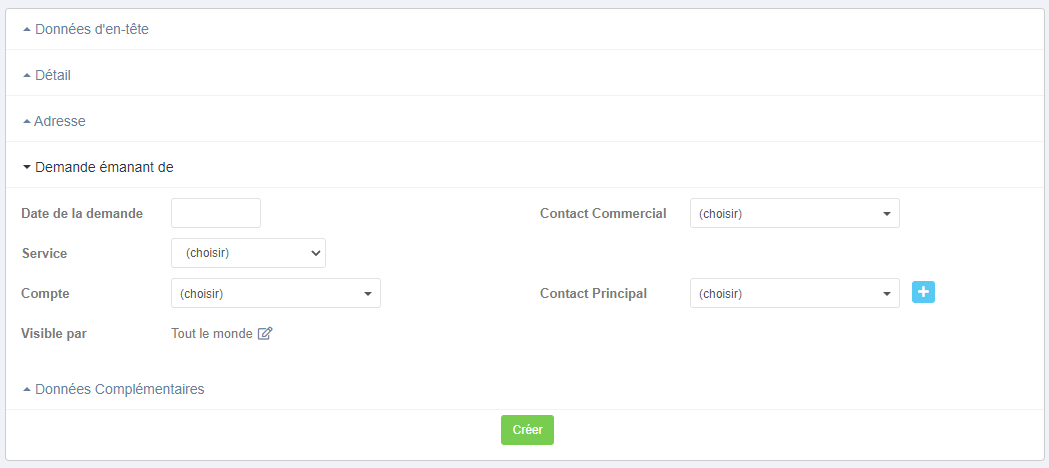The image size is (1049, 468).
Task: Click the caret icon before Détail
Action: point(27,76)
